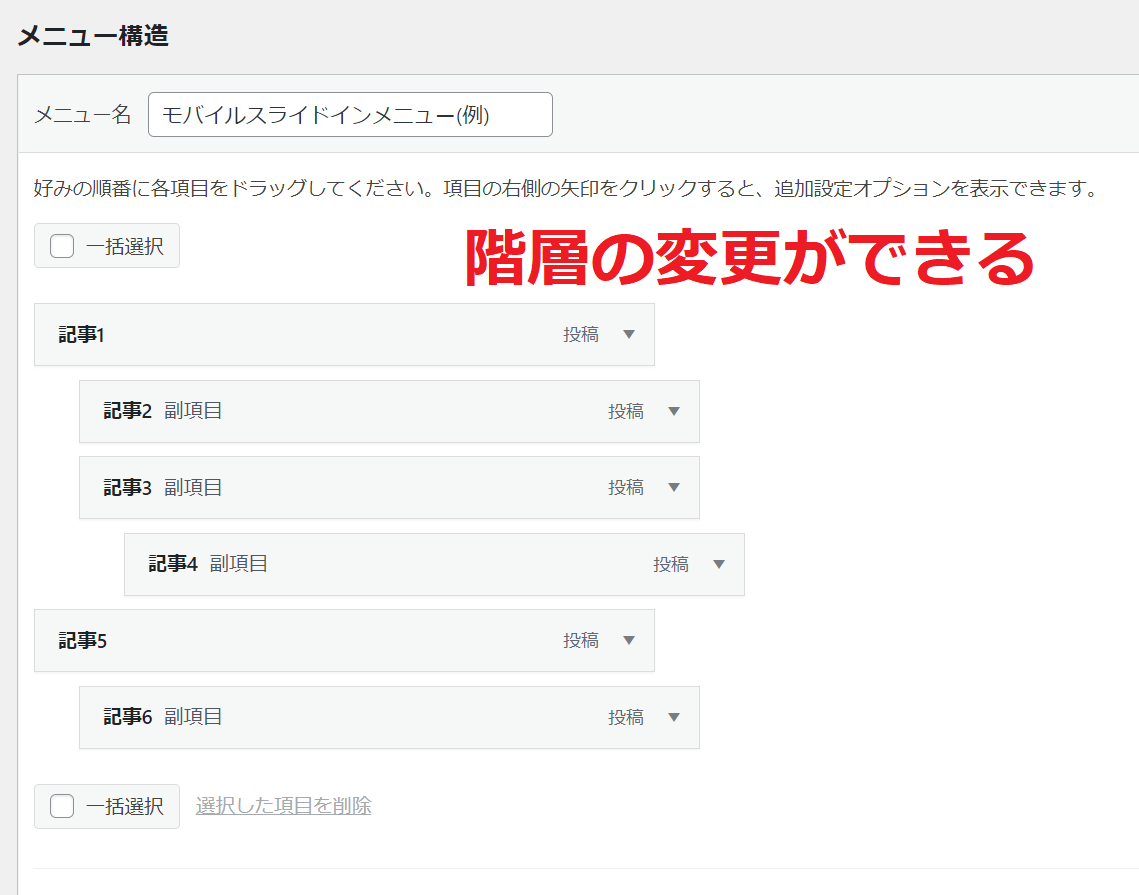Tick the bottom 一括選択 checkbox beside the delete link
Image resolution: width=1139 pixels, height=895 pixels.
pyautogui.click(x=62, y=806)
